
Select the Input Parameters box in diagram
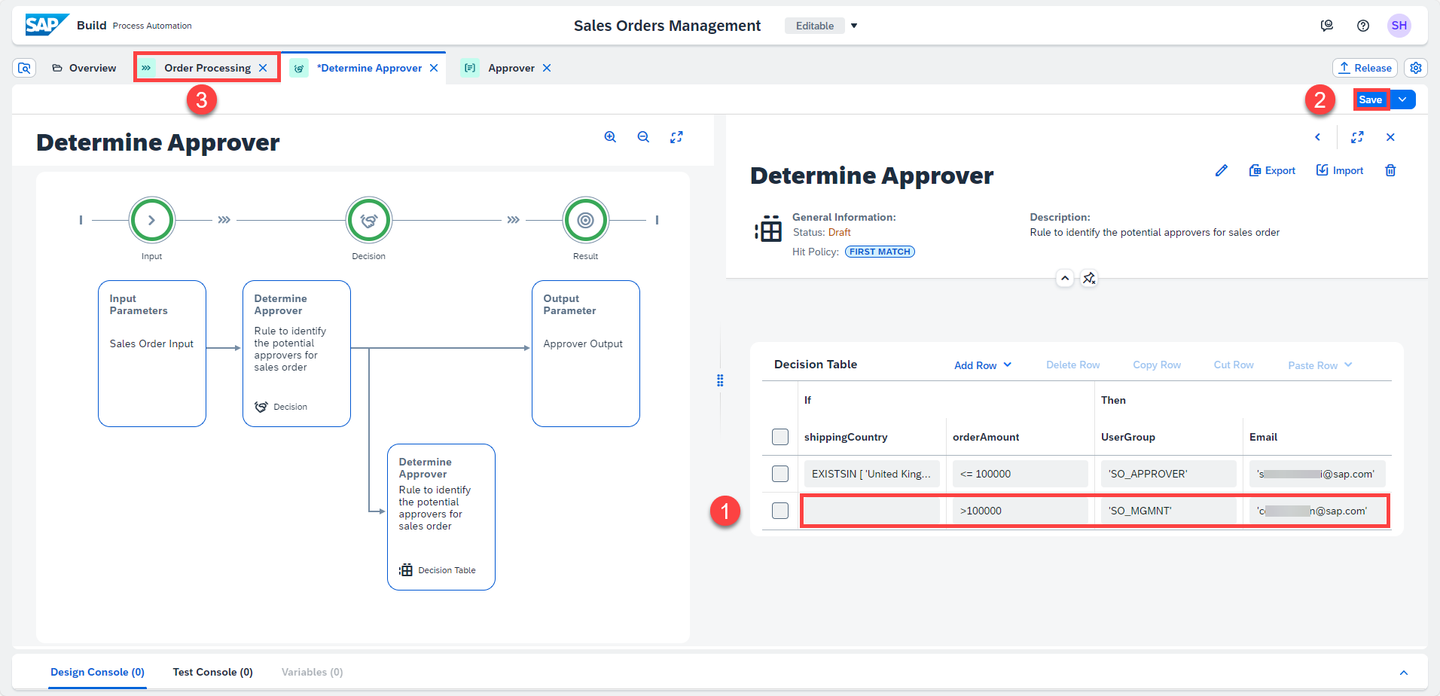pos(152,354)
